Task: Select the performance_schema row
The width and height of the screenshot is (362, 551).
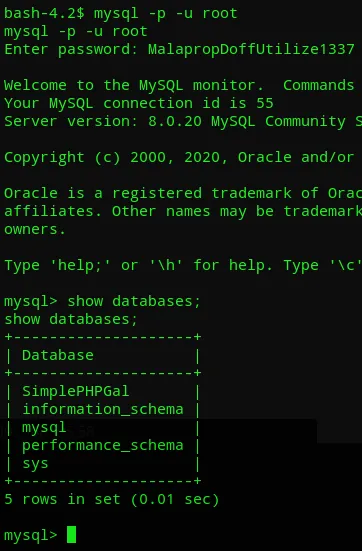Action: pos(103,445)
